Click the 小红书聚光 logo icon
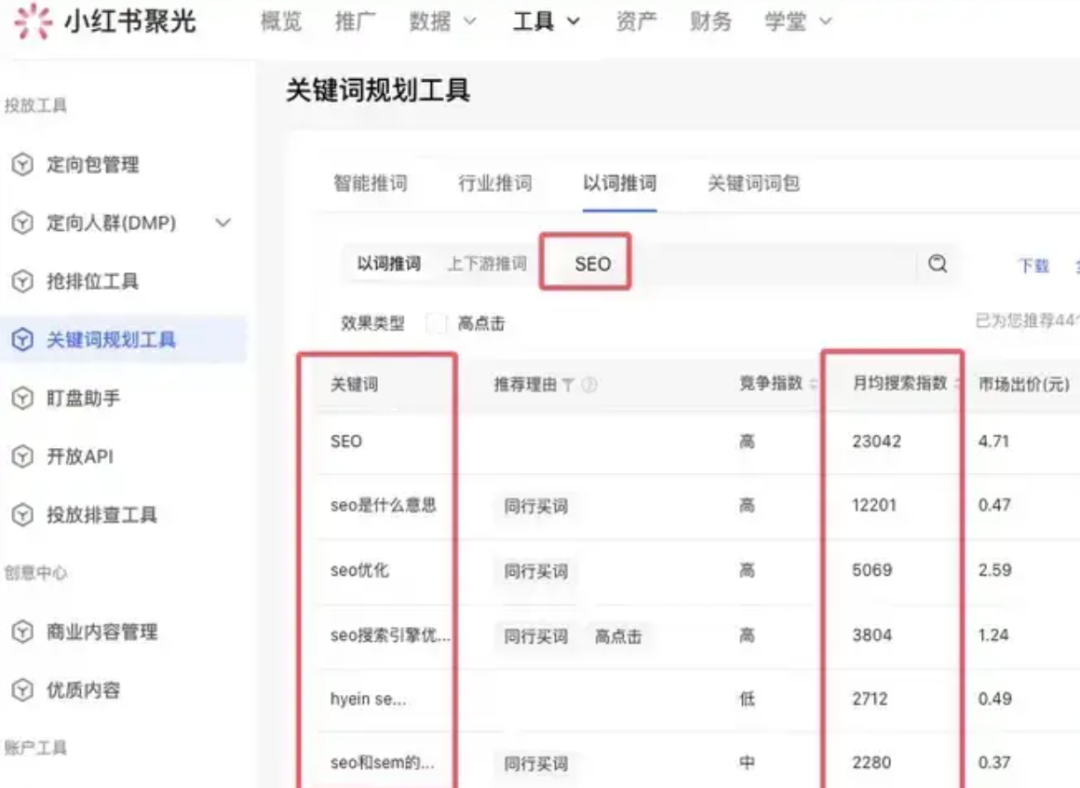Image resolution: width=1080 pixels, height=788 pixels. pyautogui.click(x=33, y=22)
